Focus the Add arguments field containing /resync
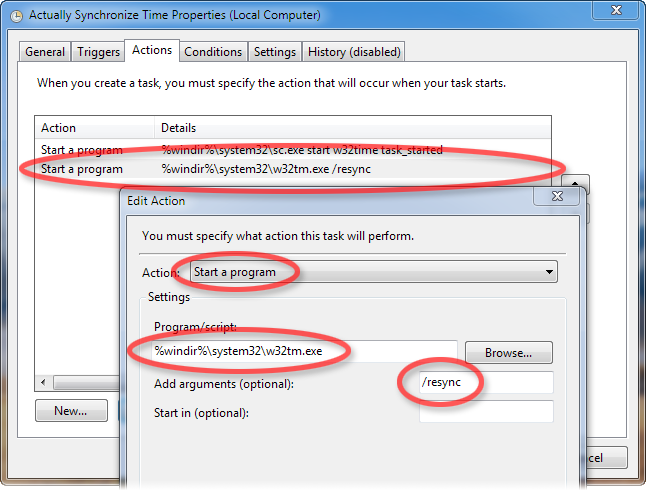This screenshot has height=490, width=646. (486, 382)
